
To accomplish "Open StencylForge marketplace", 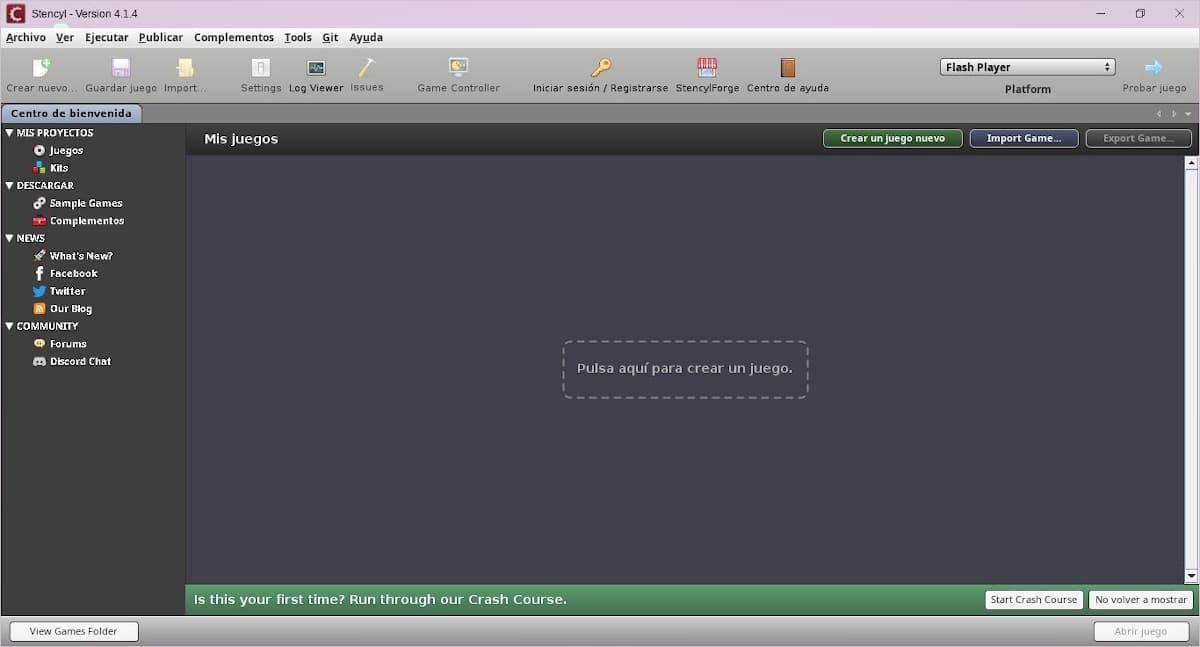I will coord(707,68).
